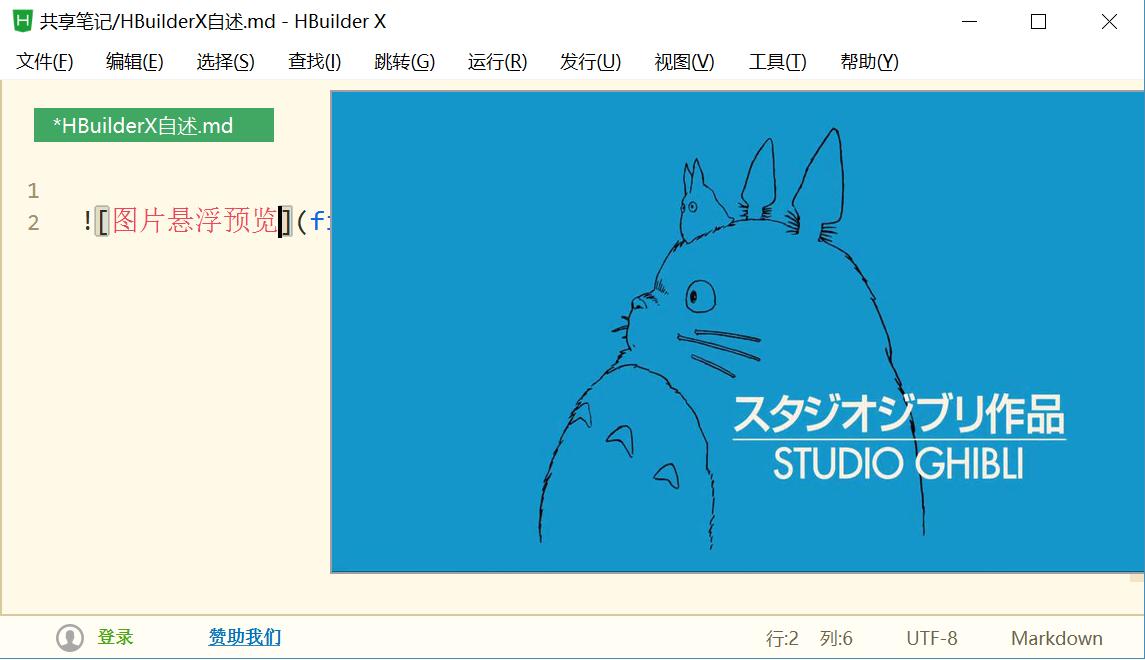
Task: Open the 赞助我们 sponsor link
Action: point(245,637)
